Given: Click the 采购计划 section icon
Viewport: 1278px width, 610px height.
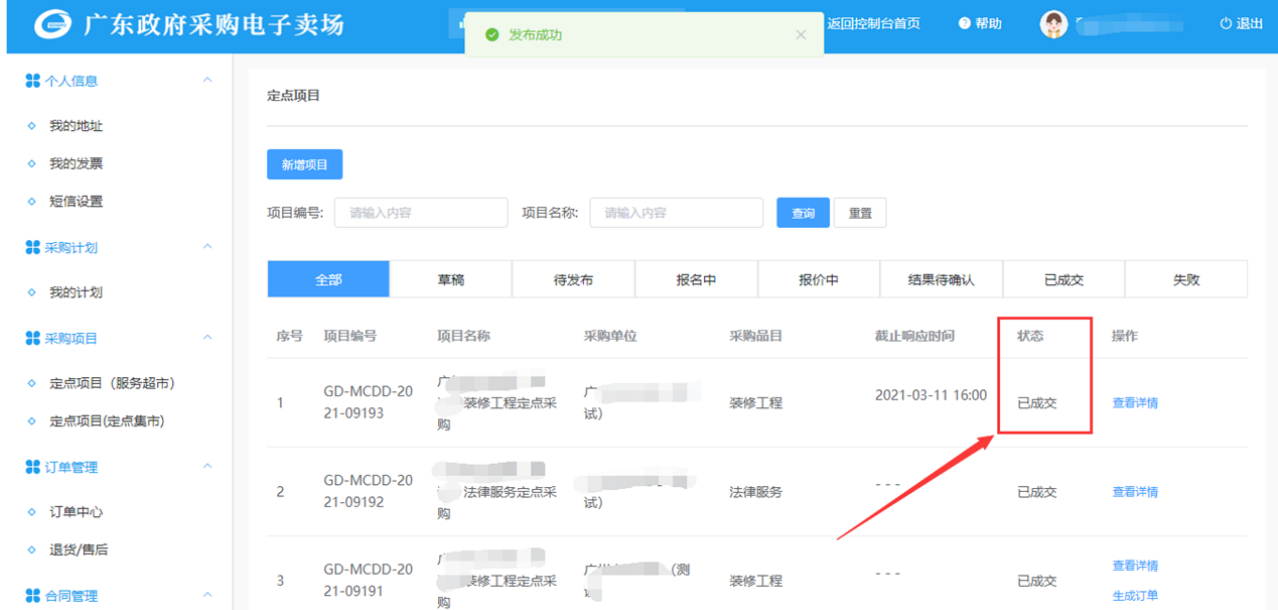Looking at the screenshot, I should point(33,248).
